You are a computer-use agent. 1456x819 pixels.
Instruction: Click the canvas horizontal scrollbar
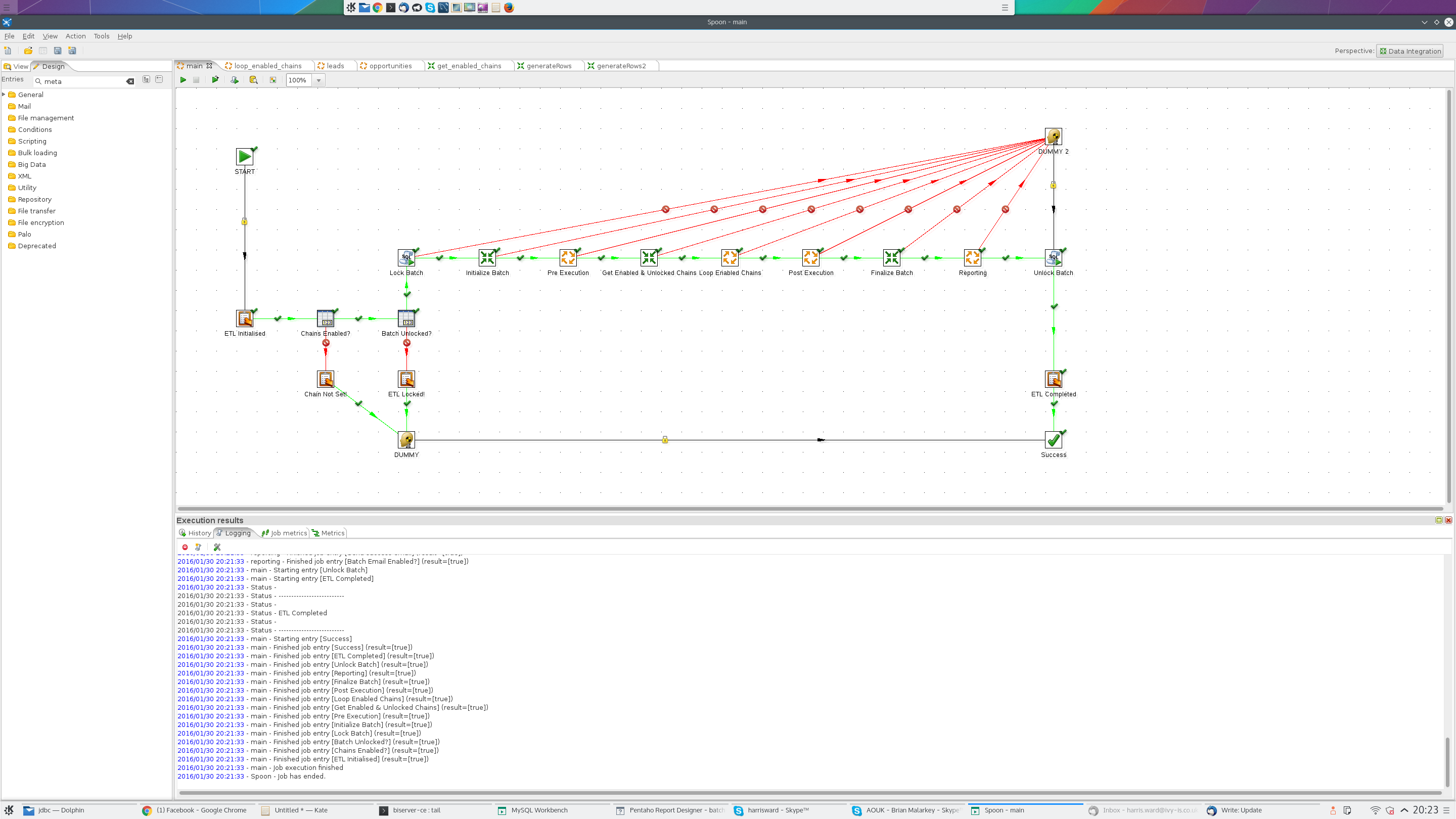click(x=810, y=509)
